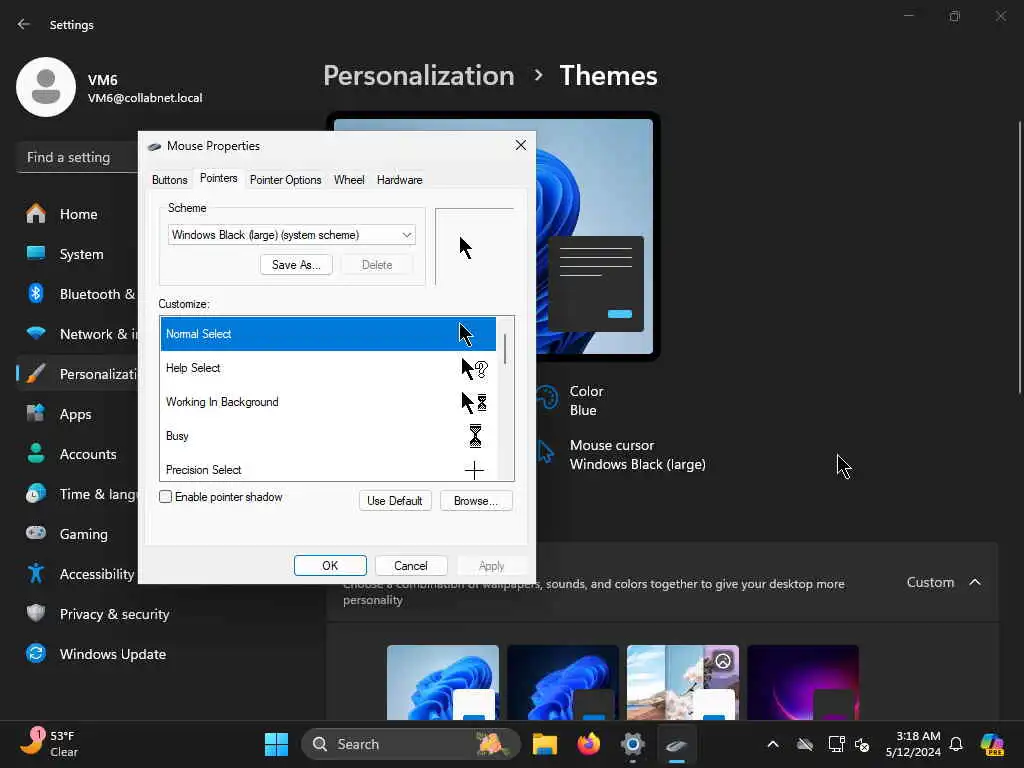Open Mouse cursor Windows Black (large) setting
Image resolution: width=1024 pixels, height=768 pixels.
pos(637,455)
